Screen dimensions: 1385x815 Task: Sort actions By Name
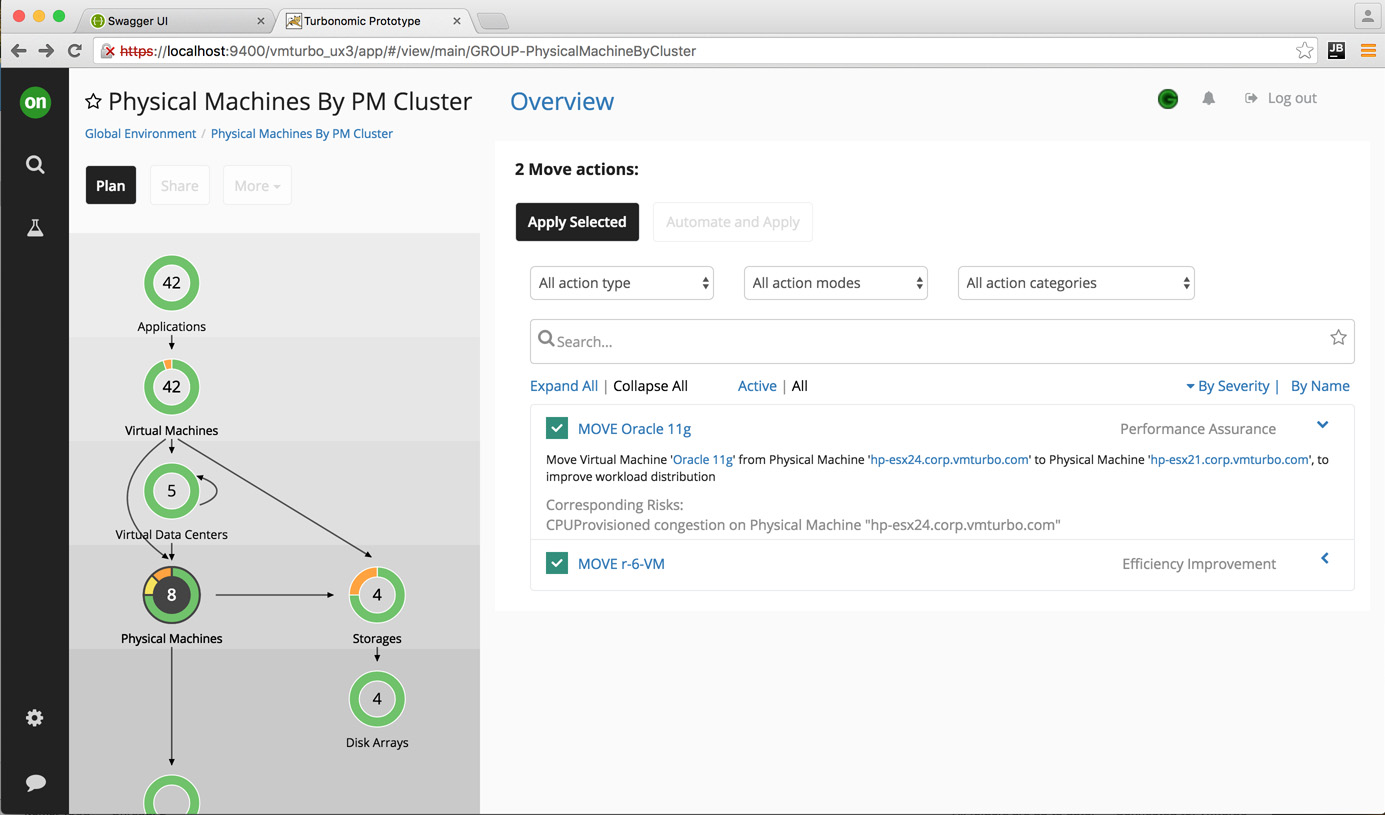pyautogui.click(x=1320, y=385)
